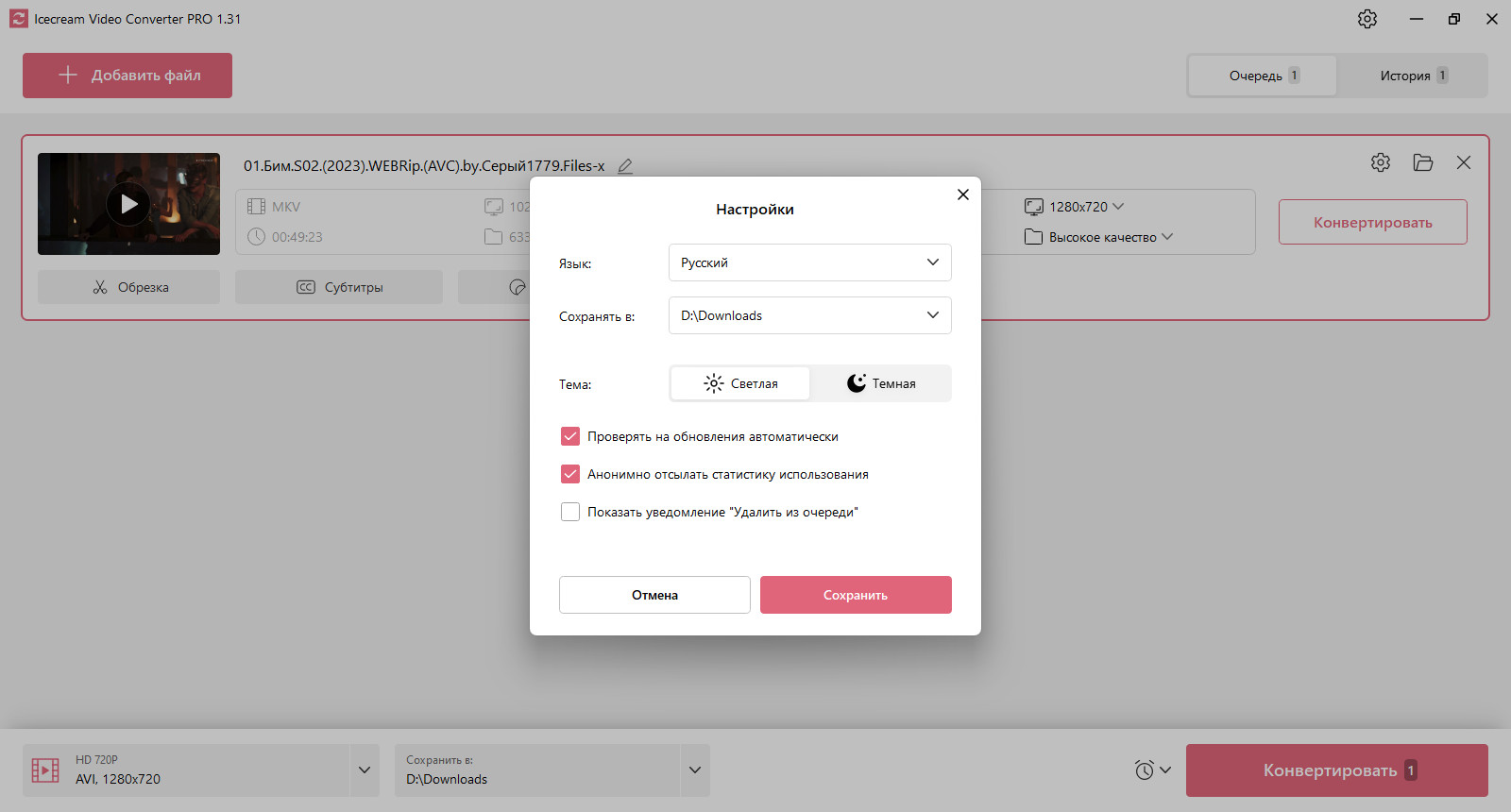
Task: Open file settings gear in queue item
Action: tap(1381, 162)
